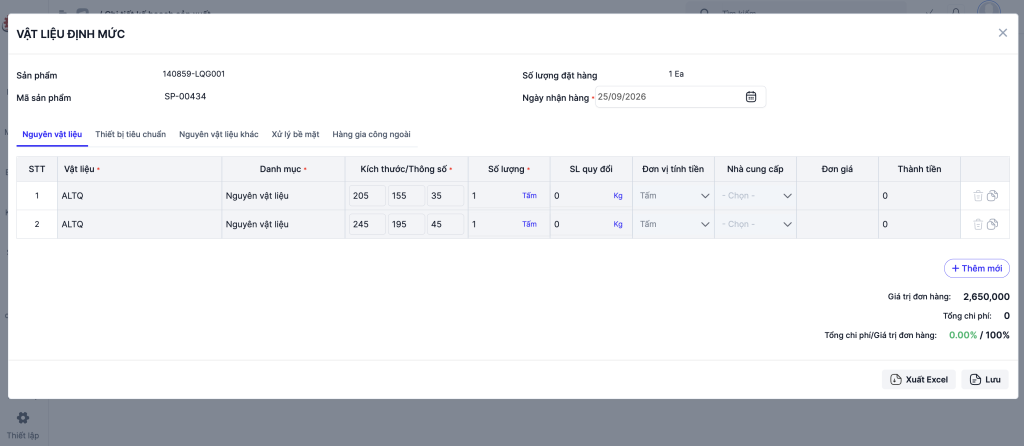Switch to Xử lý bề mặt tab
This screenshot has width=1024, height=446.
pos(295,135)
